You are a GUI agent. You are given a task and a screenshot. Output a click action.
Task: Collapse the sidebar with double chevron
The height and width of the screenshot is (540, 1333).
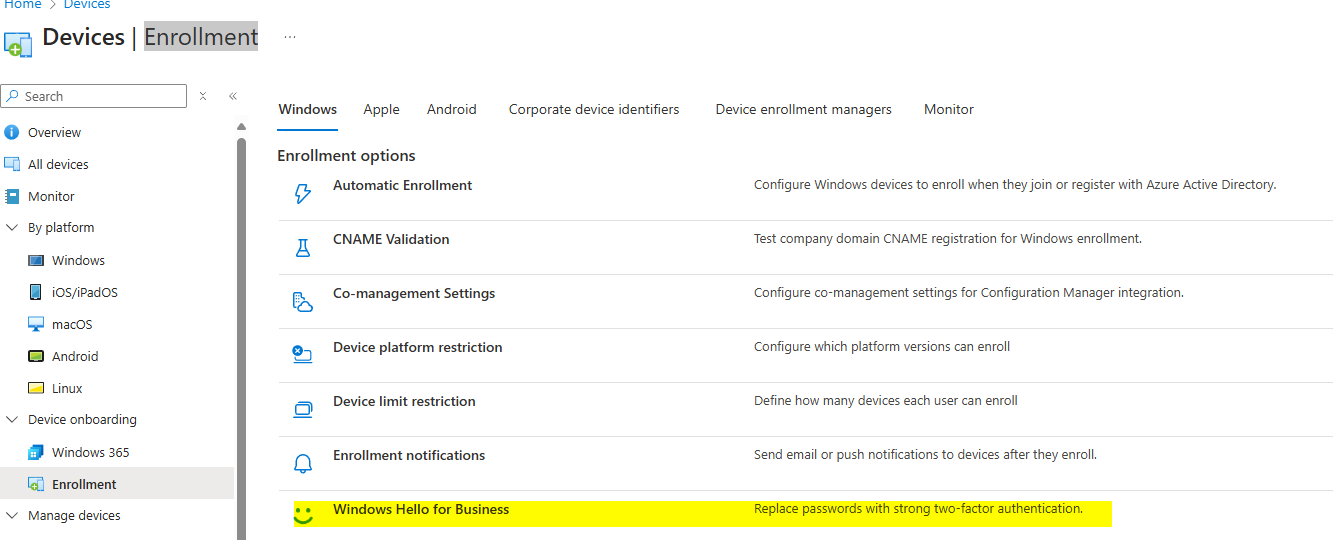[233, 96]
